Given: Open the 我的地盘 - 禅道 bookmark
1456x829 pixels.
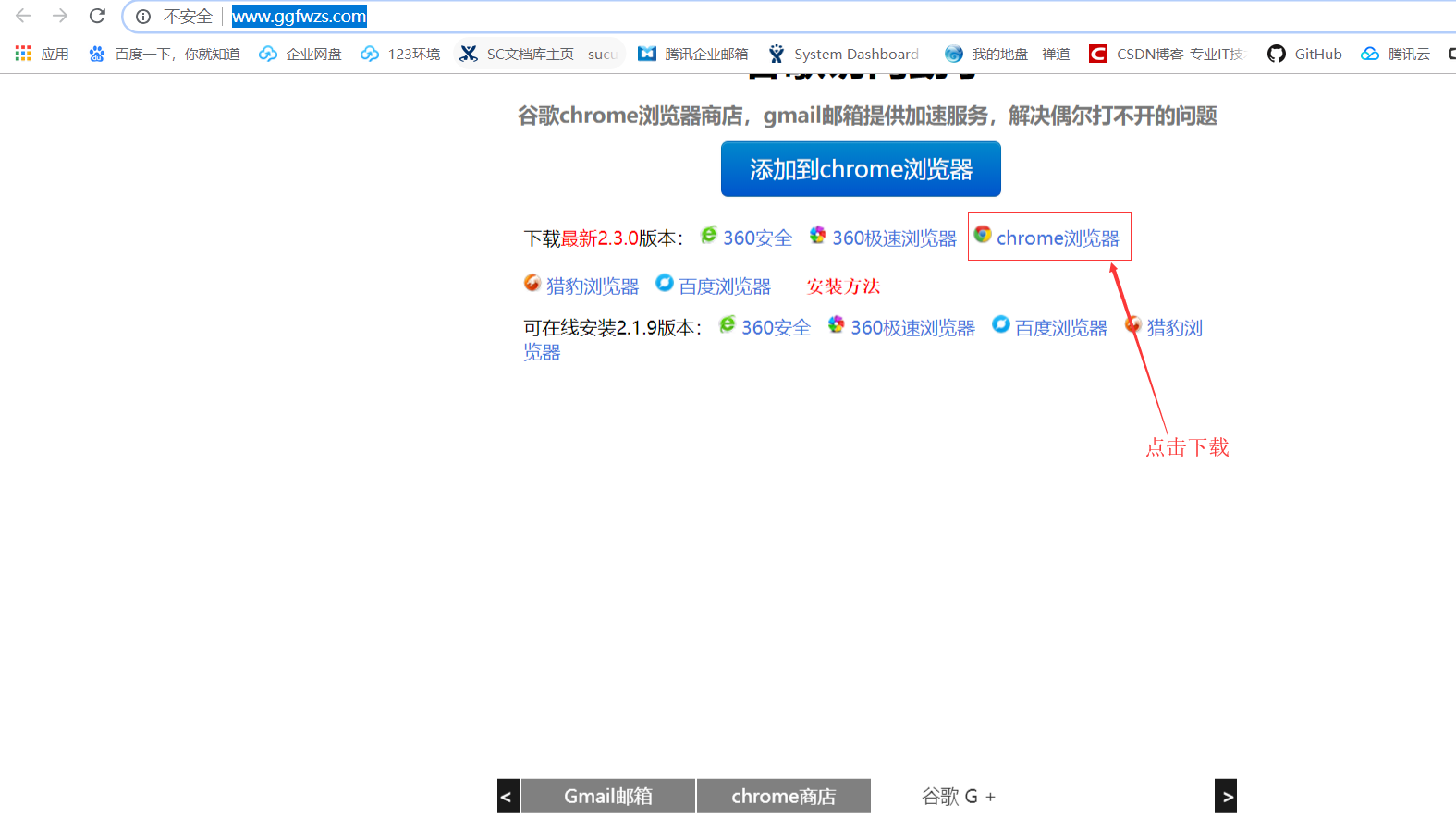Looking at the screenshot, I should [x=1007, y=54].
